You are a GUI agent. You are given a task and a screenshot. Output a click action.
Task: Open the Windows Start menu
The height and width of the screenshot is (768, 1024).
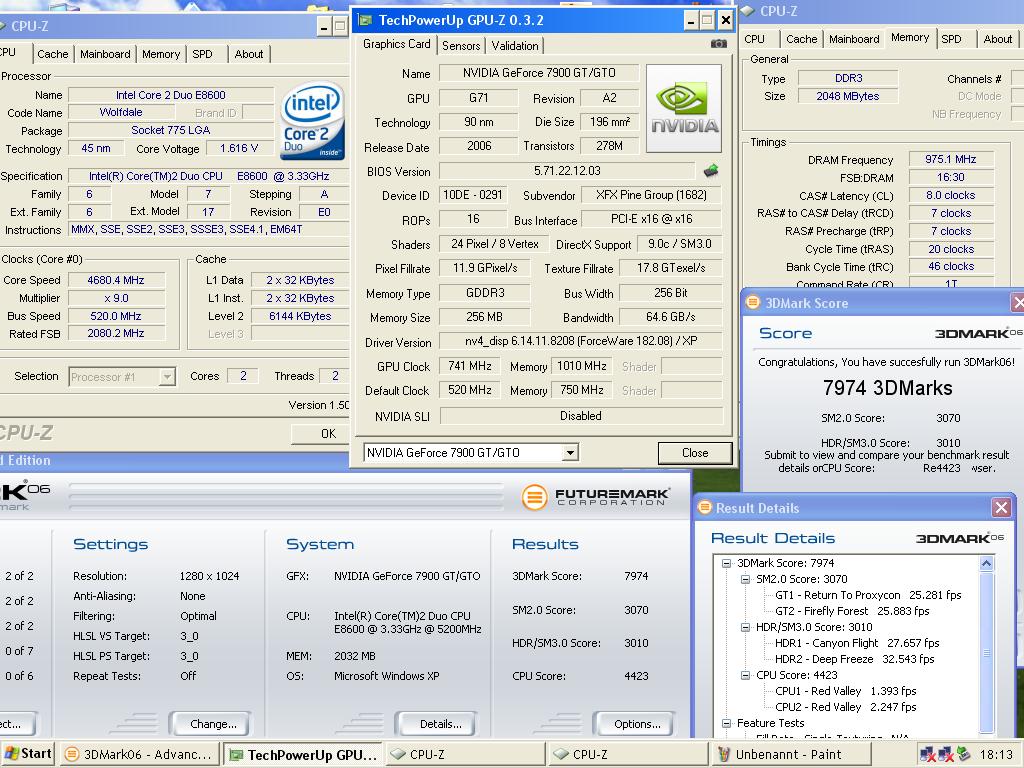tap(27, 754)
